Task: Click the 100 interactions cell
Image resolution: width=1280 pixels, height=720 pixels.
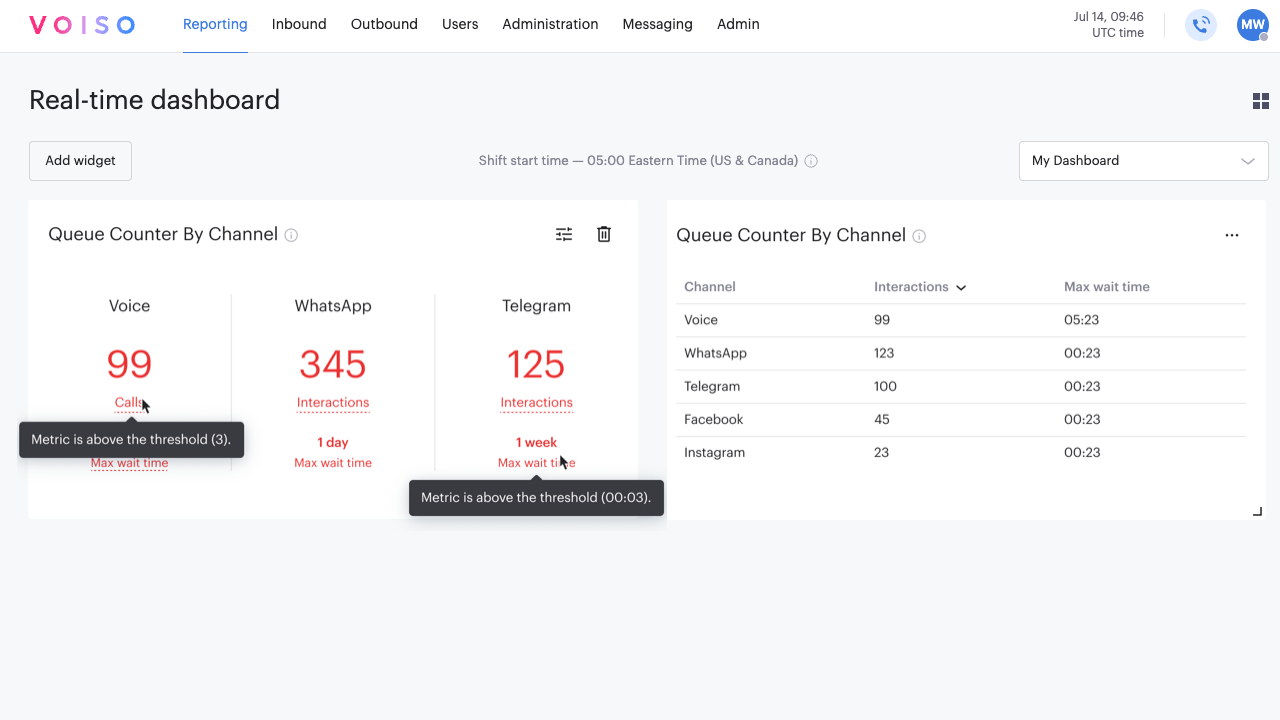Action: [885, 386]
